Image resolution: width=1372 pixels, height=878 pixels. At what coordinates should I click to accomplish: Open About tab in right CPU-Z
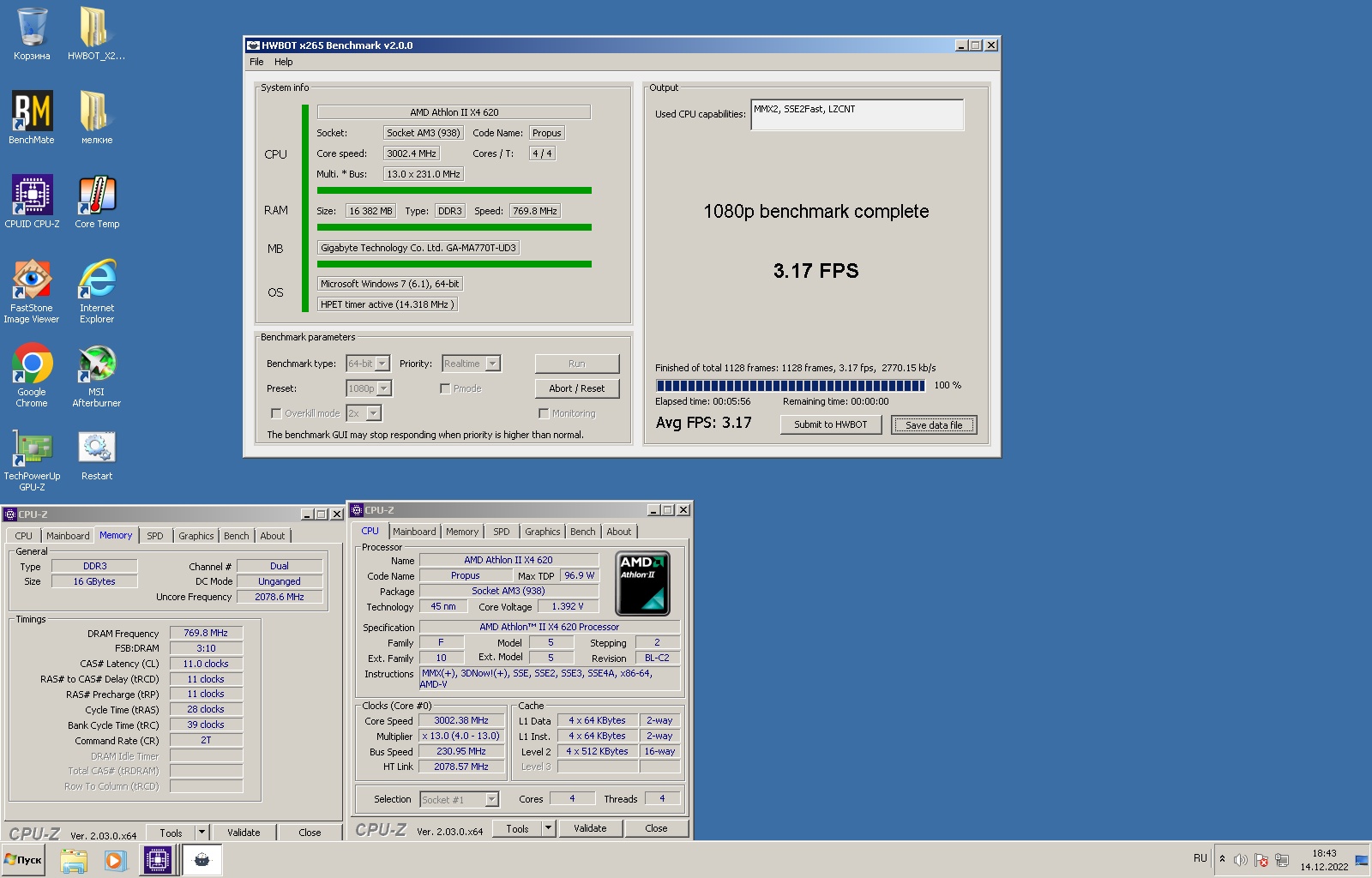coord(619,532)
